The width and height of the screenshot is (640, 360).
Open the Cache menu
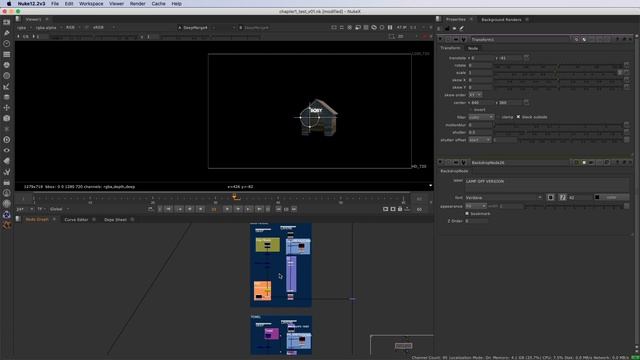point(158,4)
